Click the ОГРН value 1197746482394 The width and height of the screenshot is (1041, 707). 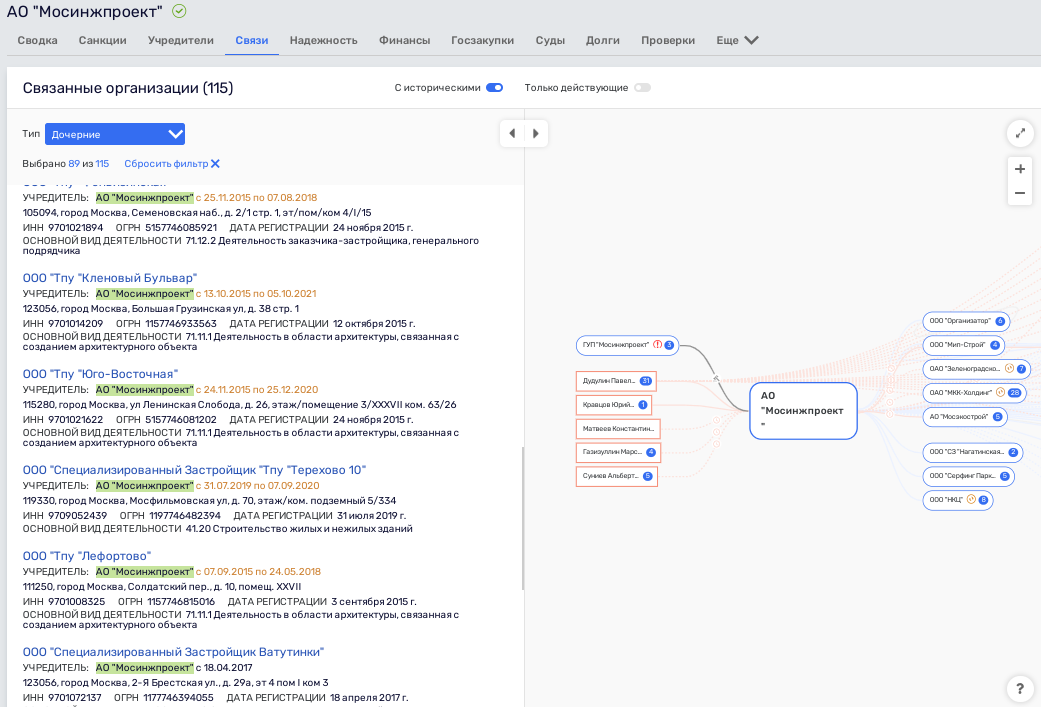click(185, 515)
